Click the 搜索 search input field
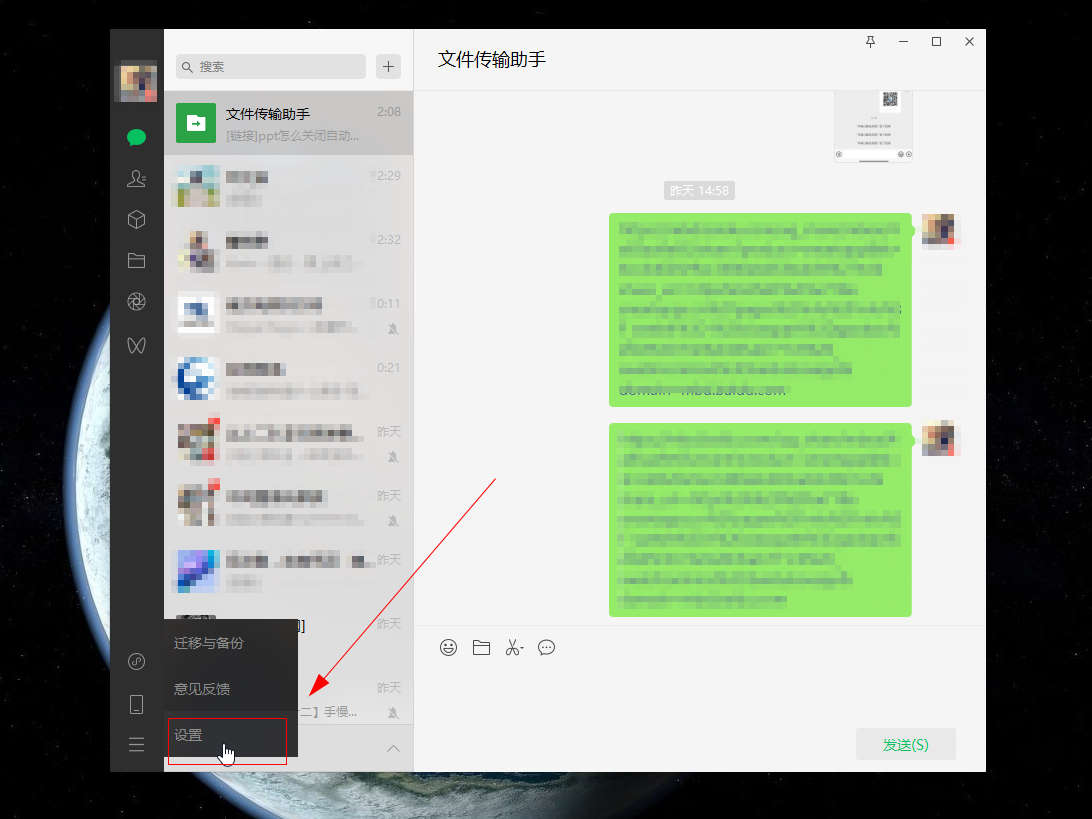 (x=271, y=66)
